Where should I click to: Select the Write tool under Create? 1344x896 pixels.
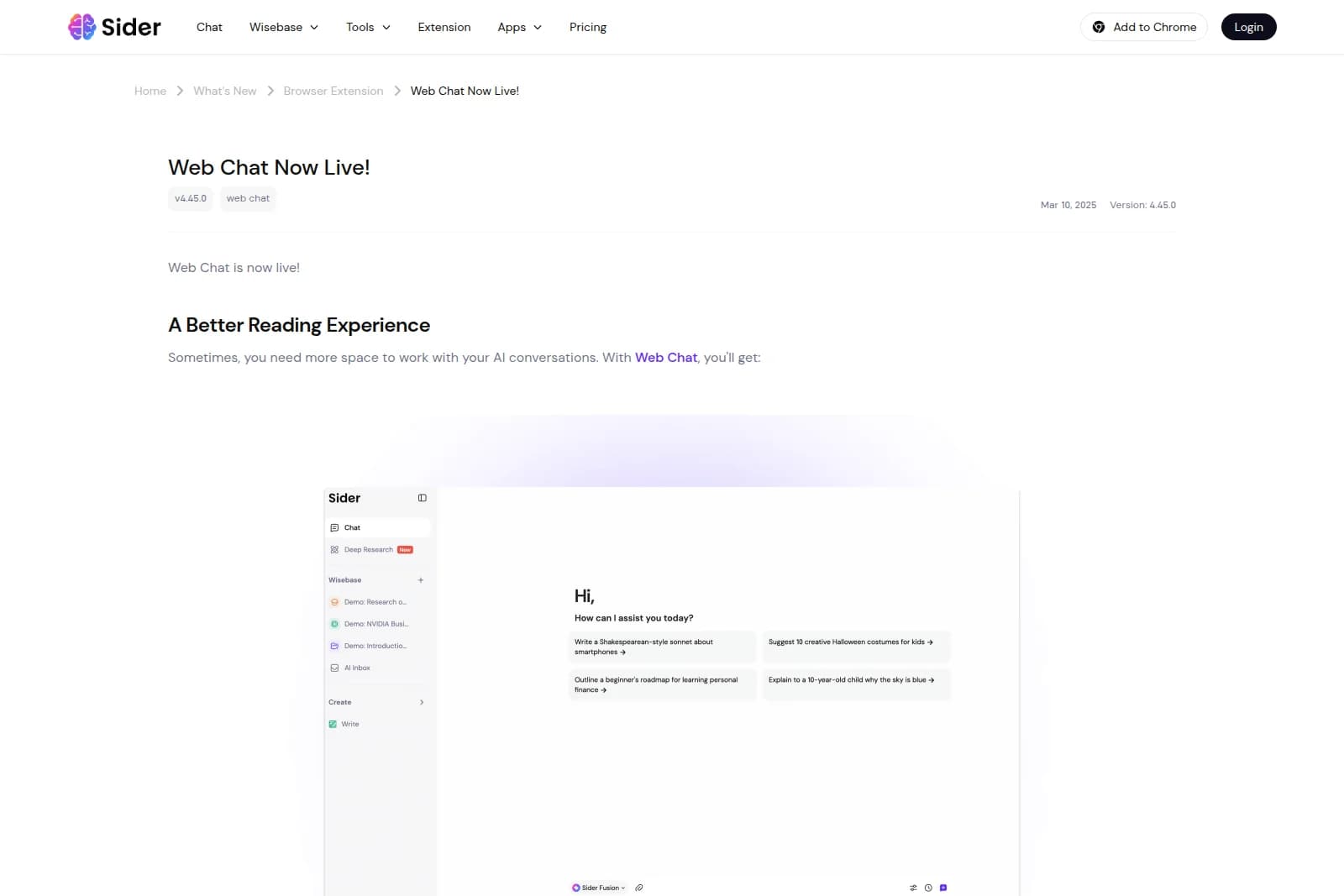pyautogui.click(x=349, y=724)
